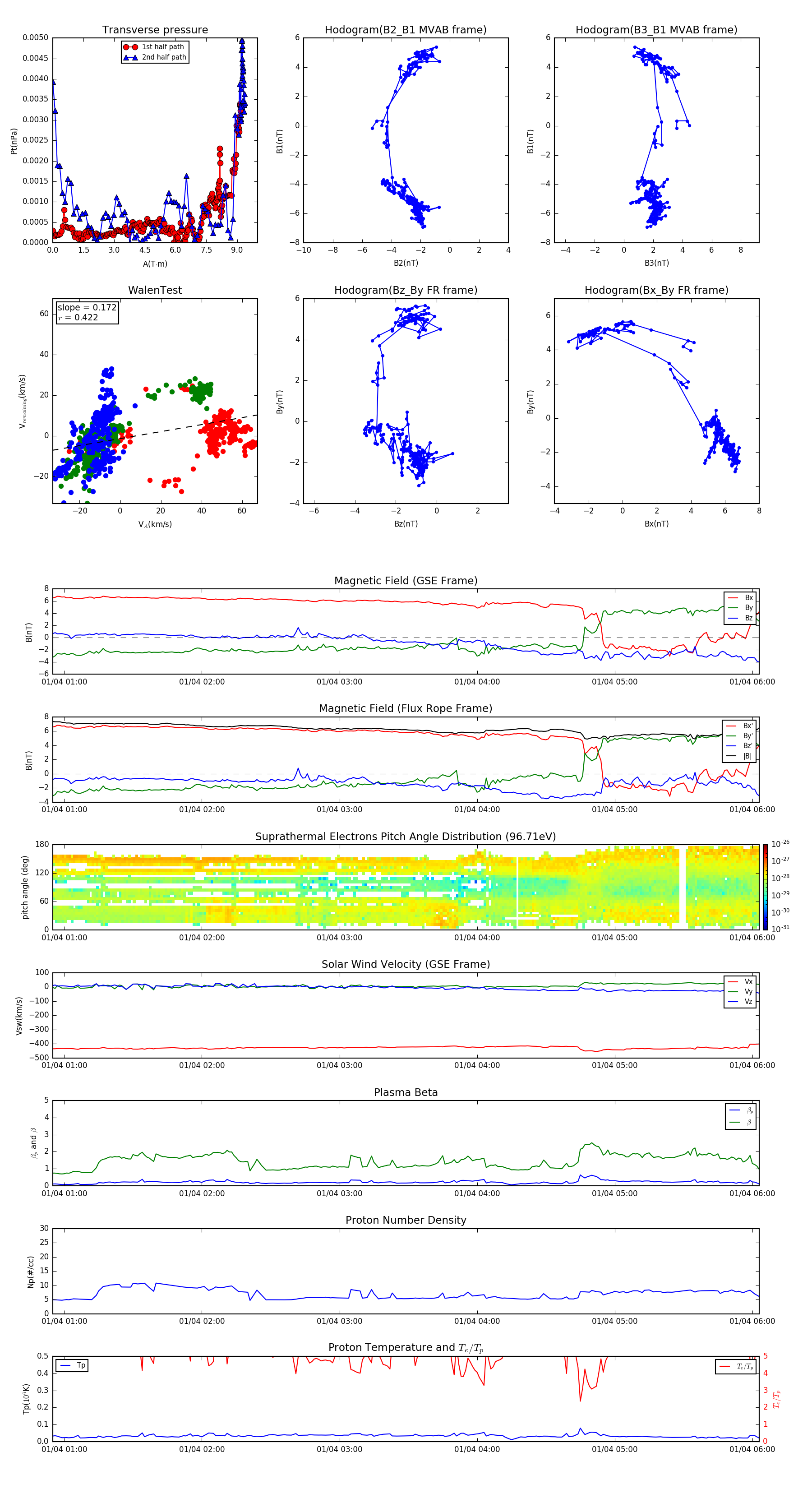Screen dimensions: 812x1489
Task: Select By legend entry in GSE magnetic field plot
Action: click(x=740, y=607)
